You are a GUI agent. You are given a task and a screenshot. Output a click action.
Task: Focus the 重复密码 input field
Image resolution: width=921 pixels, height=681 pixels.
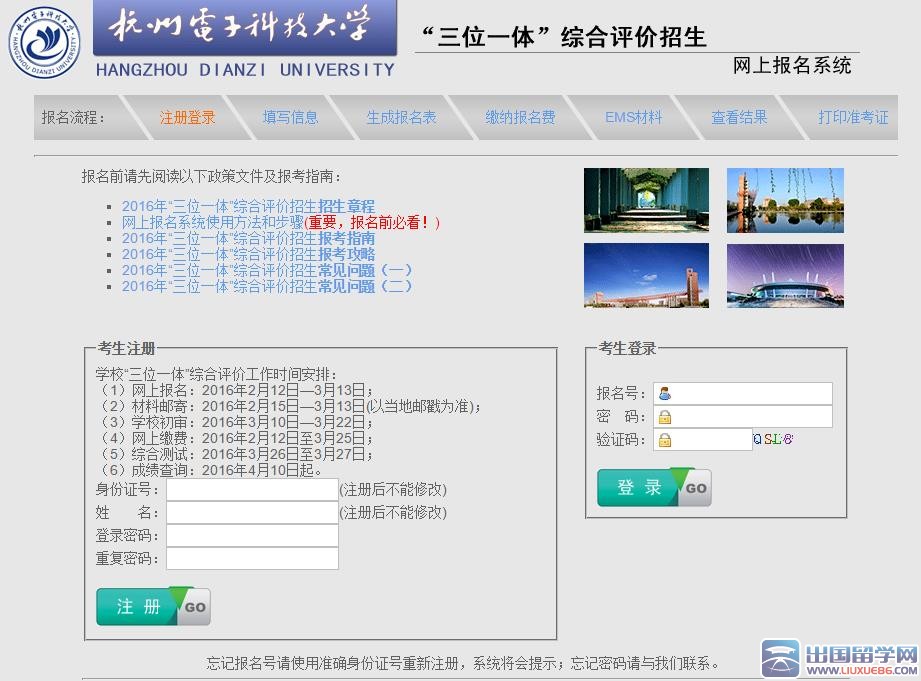(x=252, y=558)
